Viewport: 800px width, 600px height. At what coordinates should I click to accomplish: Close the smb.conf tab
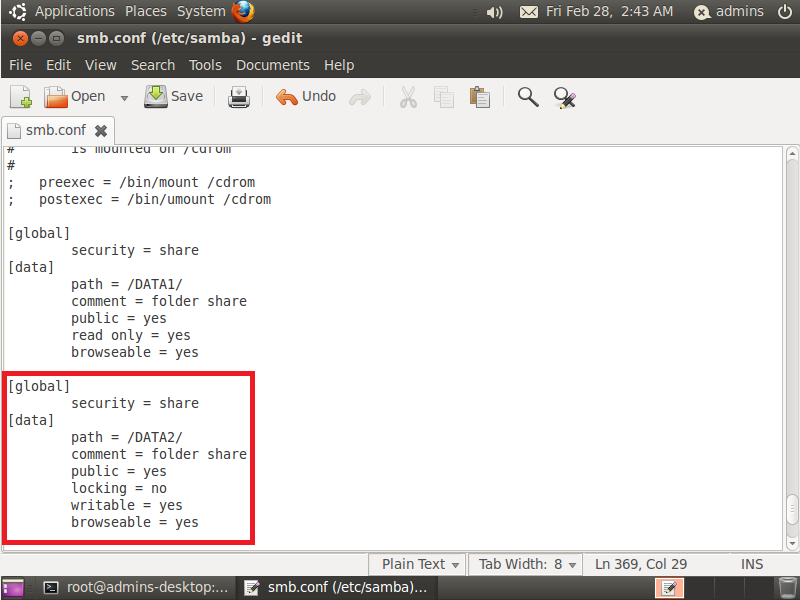pyautogui.click(x=100, y=130)
